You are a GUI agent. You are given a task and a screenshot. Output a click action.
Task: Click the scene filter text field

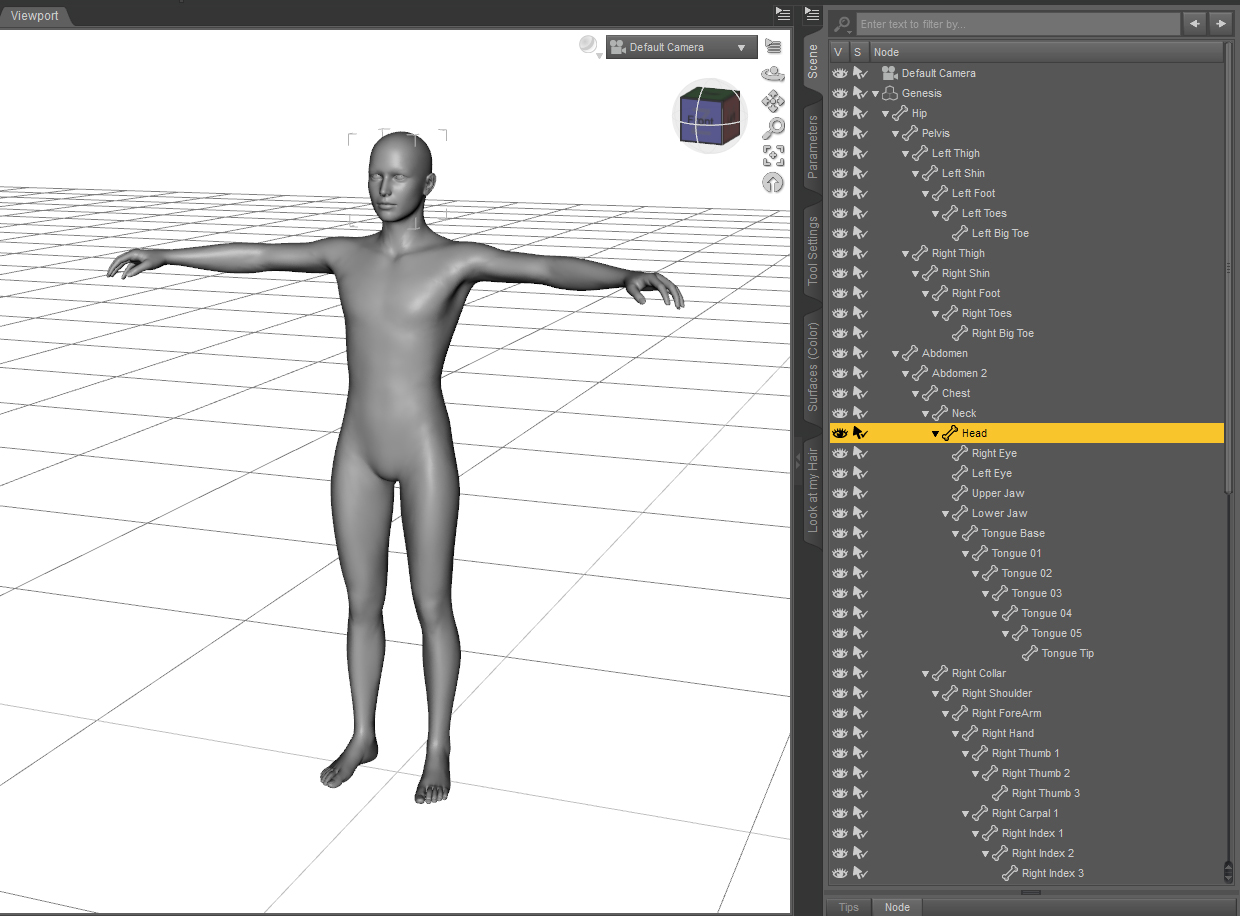coord(1017,24)
